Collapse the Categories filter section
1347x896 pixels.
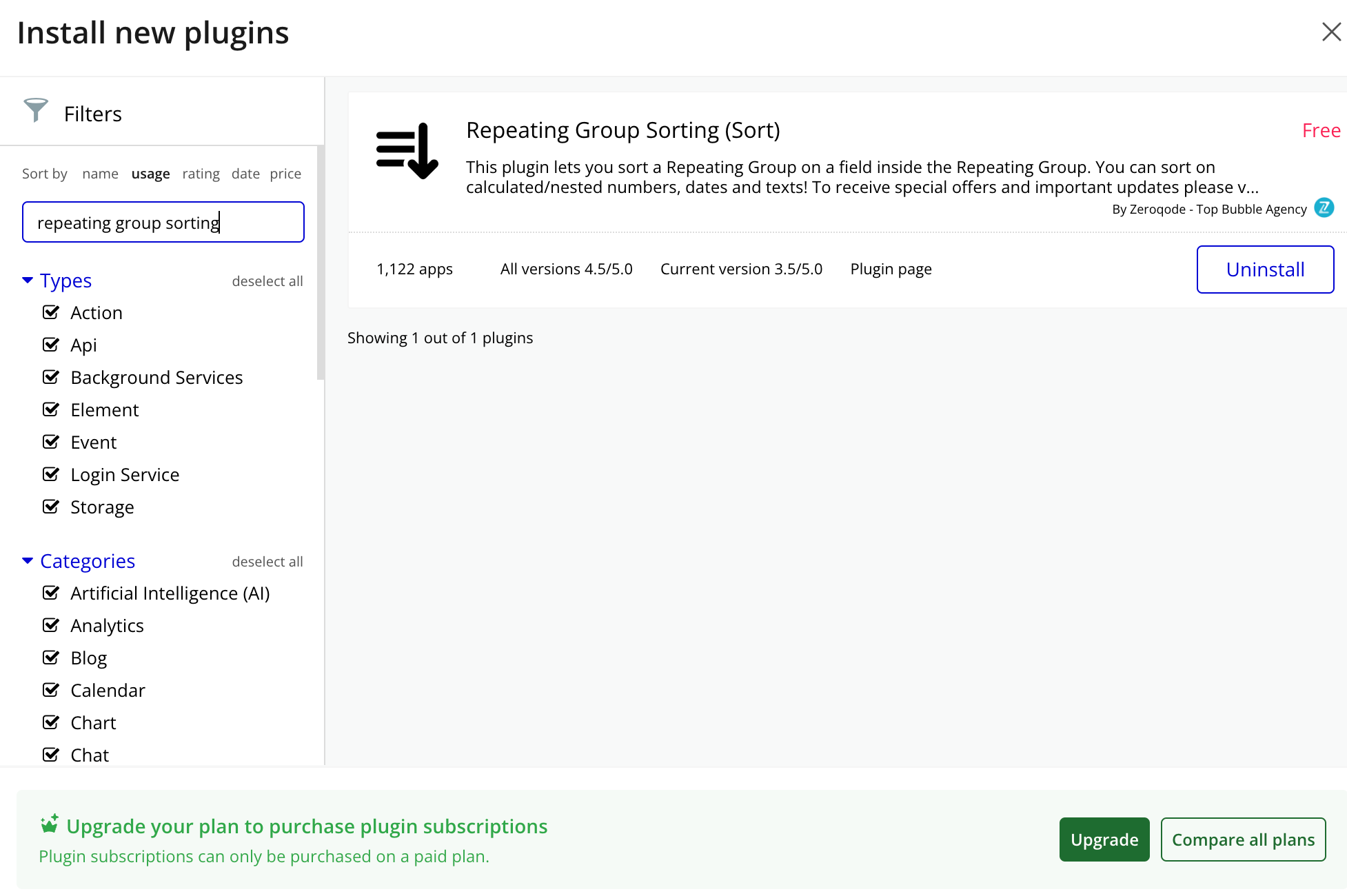(28, 560)
